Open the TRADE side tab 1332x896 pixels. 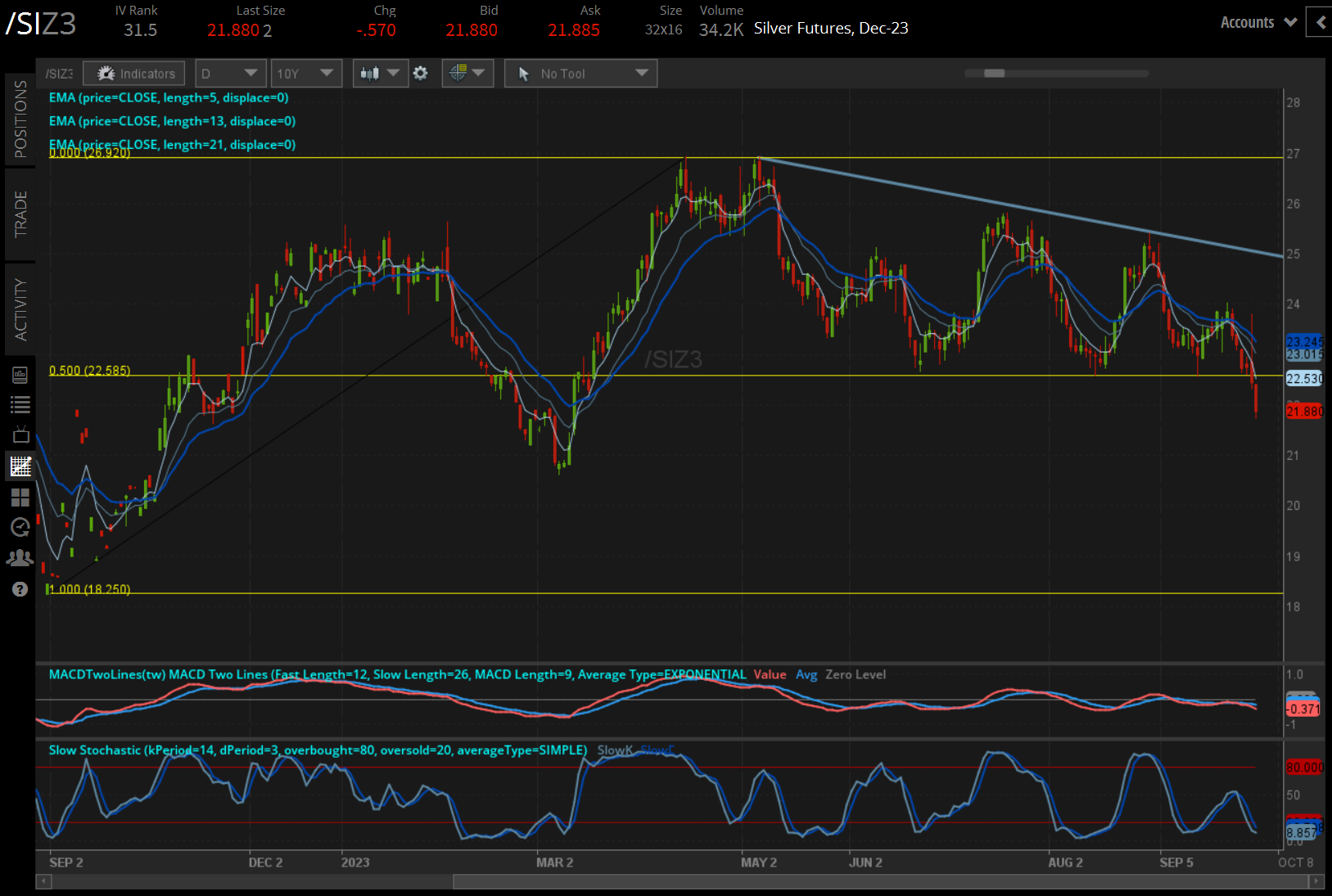tap(20, 214)
